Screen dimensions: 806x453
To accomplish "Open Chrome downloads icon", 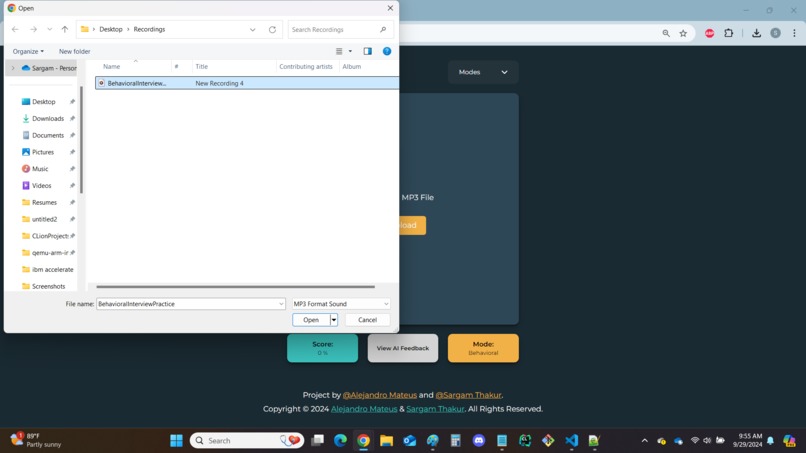I will pyautogui.click(x=756, y=33).
